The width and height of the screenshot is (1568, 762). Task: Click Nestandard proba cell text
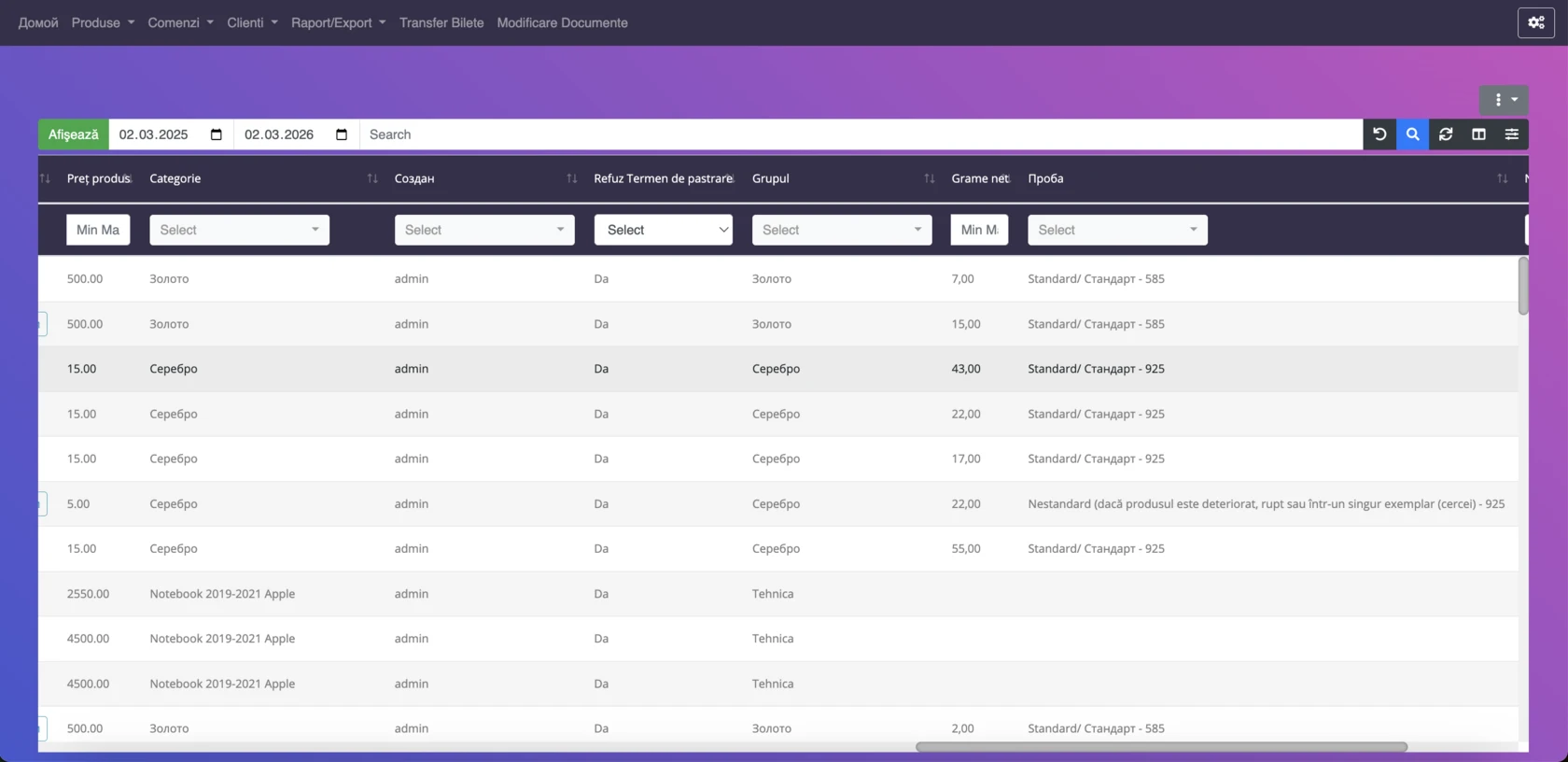1266,504
